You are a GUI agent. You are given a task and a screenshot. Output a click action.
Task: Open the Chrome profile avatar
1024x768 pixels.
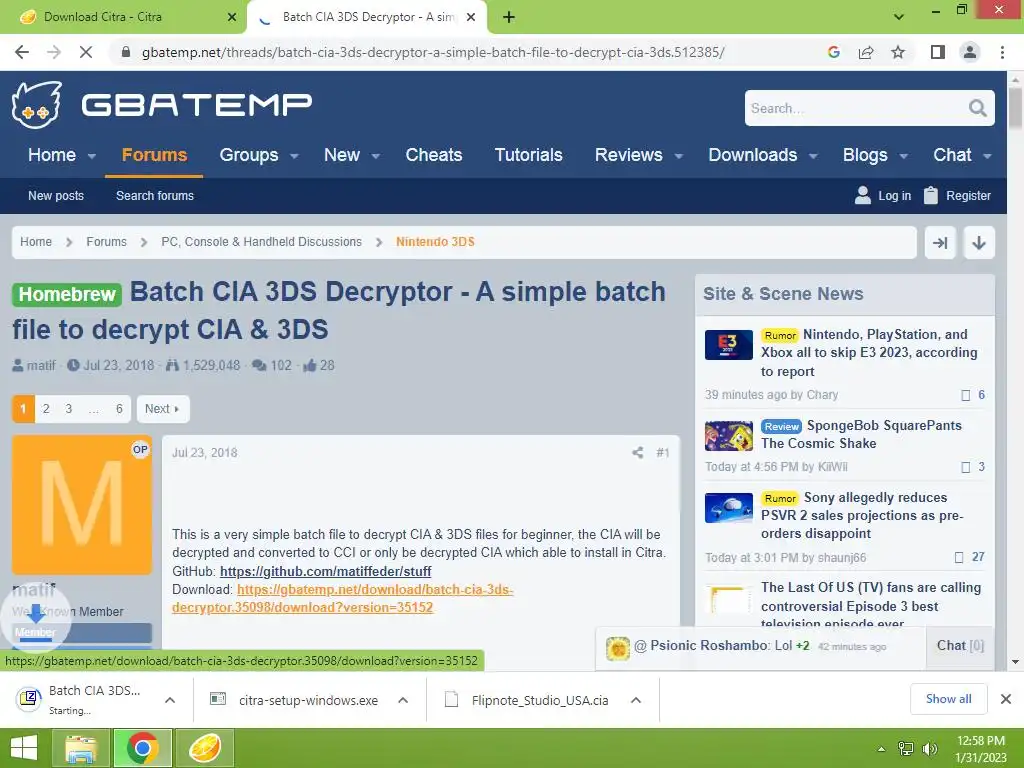point(970,52)
